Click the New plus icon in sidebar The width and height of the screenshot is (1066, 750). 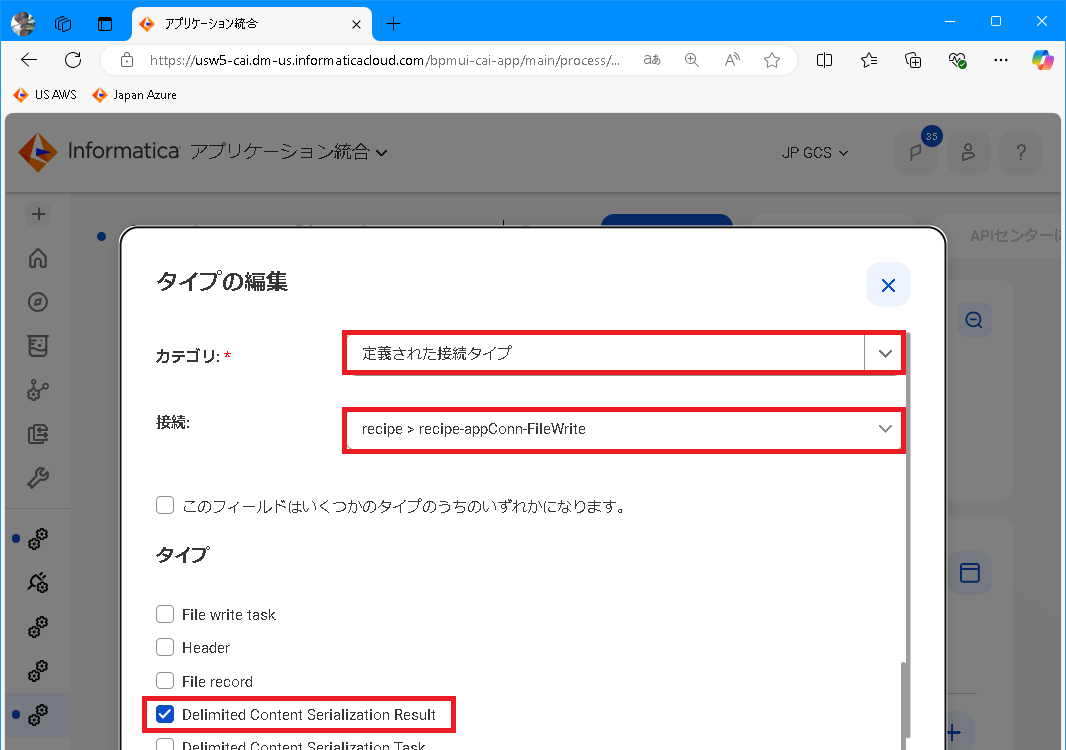tap(38, 214)
